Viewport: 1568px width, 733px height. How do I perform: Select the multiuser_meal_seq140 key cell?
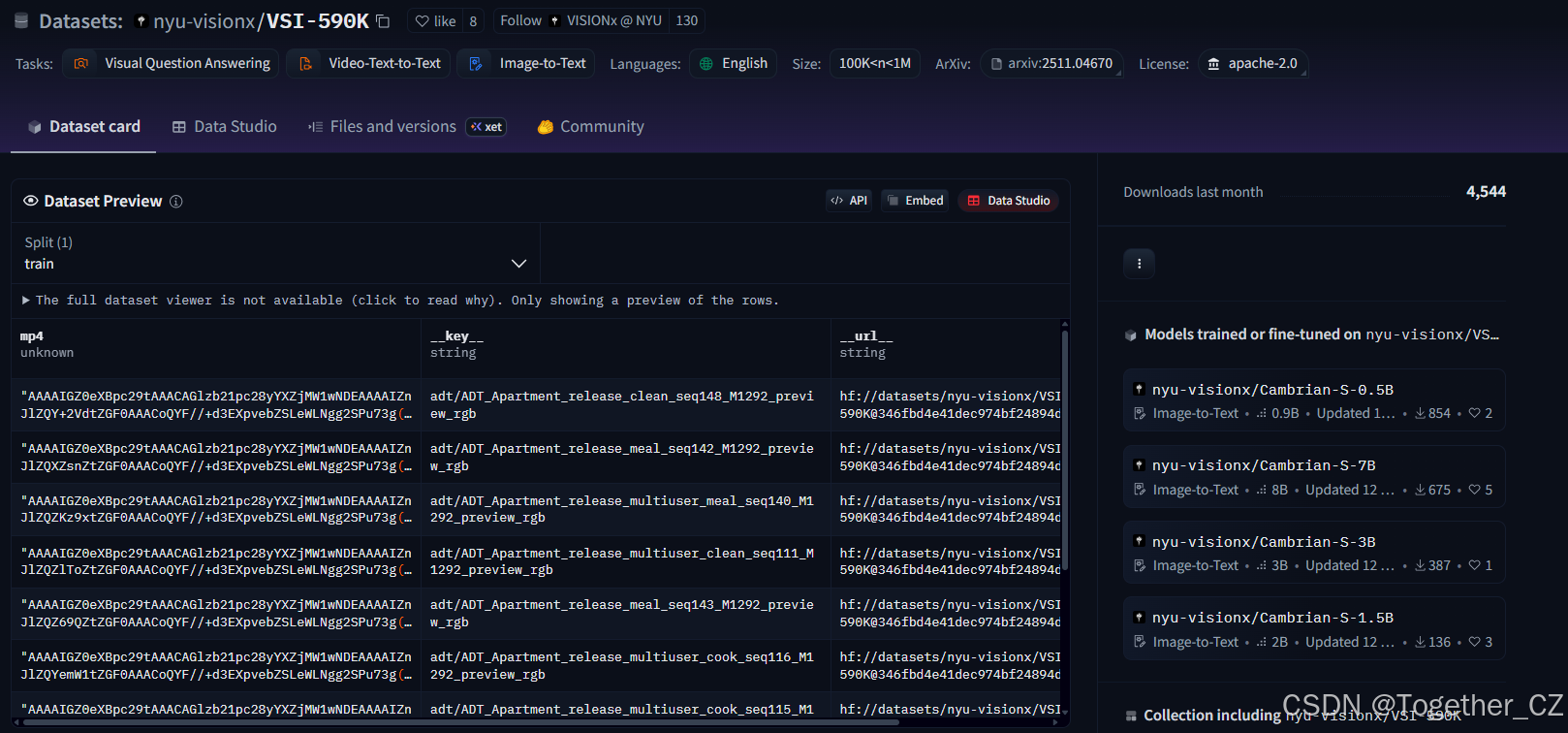pos(626,509)
